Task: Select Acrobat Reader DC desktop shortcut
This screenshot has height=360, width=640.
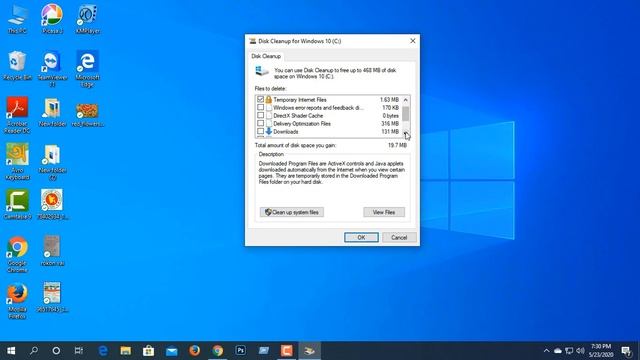Action: click(17, 115)
